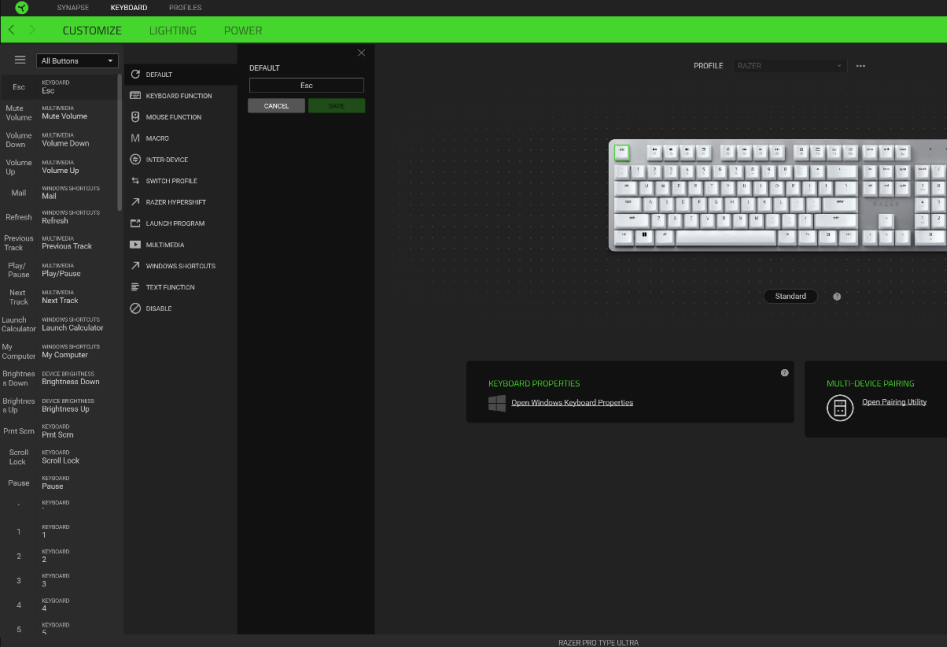
Task: Open the All Buttons filter dropdown
Action: 77,60
